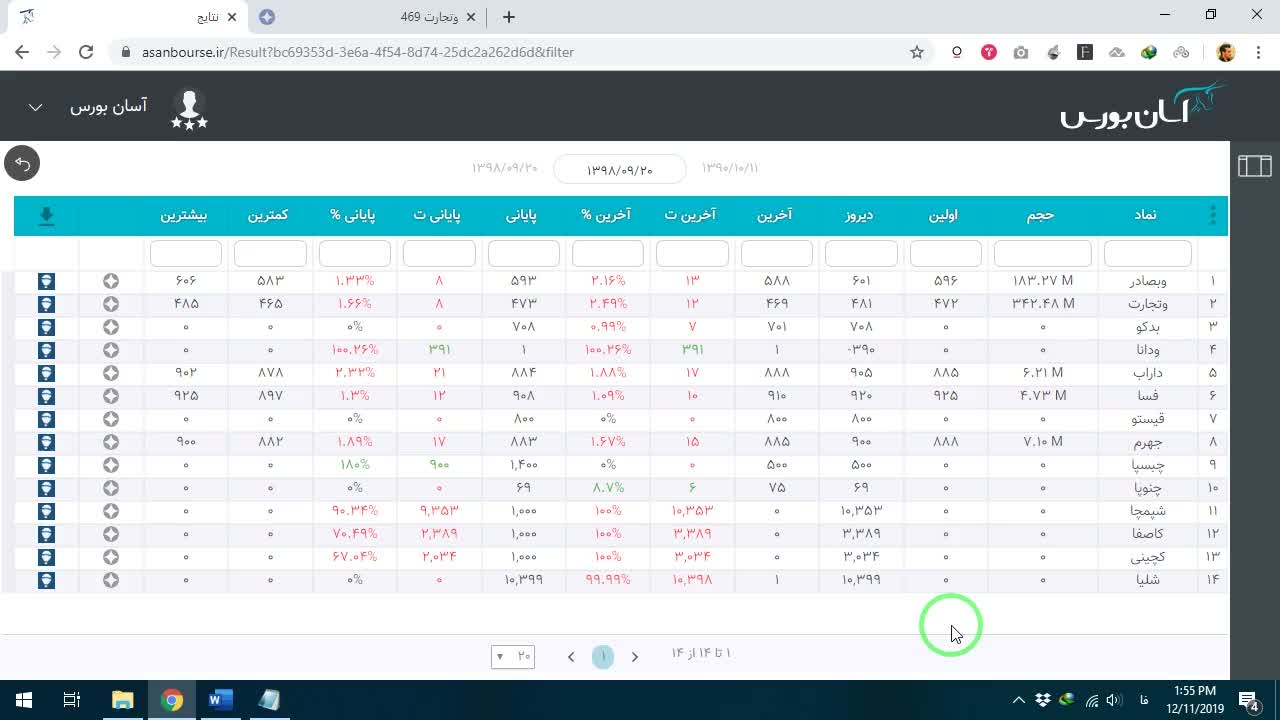Click the download icon in table header
This screenshot has width=1280, height=720.
[x=46, y=215]
